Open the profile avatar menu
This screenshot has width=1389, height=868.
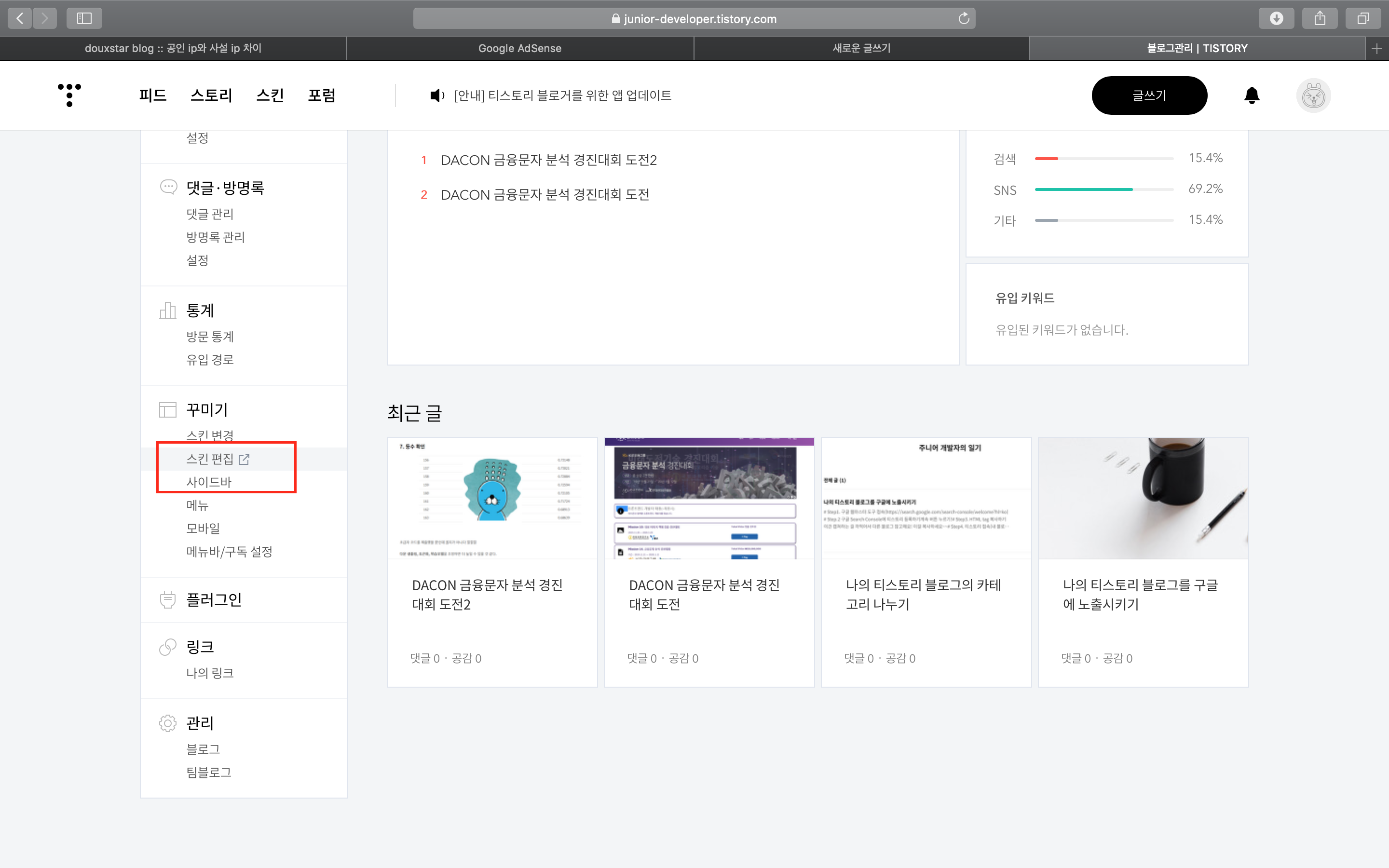click(1313, 95)
